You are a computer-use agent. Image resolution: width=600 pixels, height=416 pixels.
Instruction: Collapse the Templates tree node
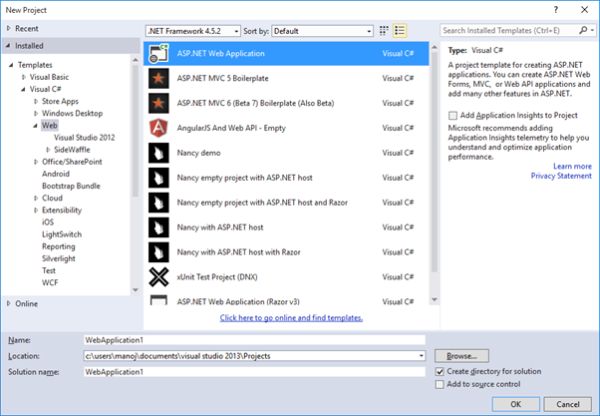11,65
